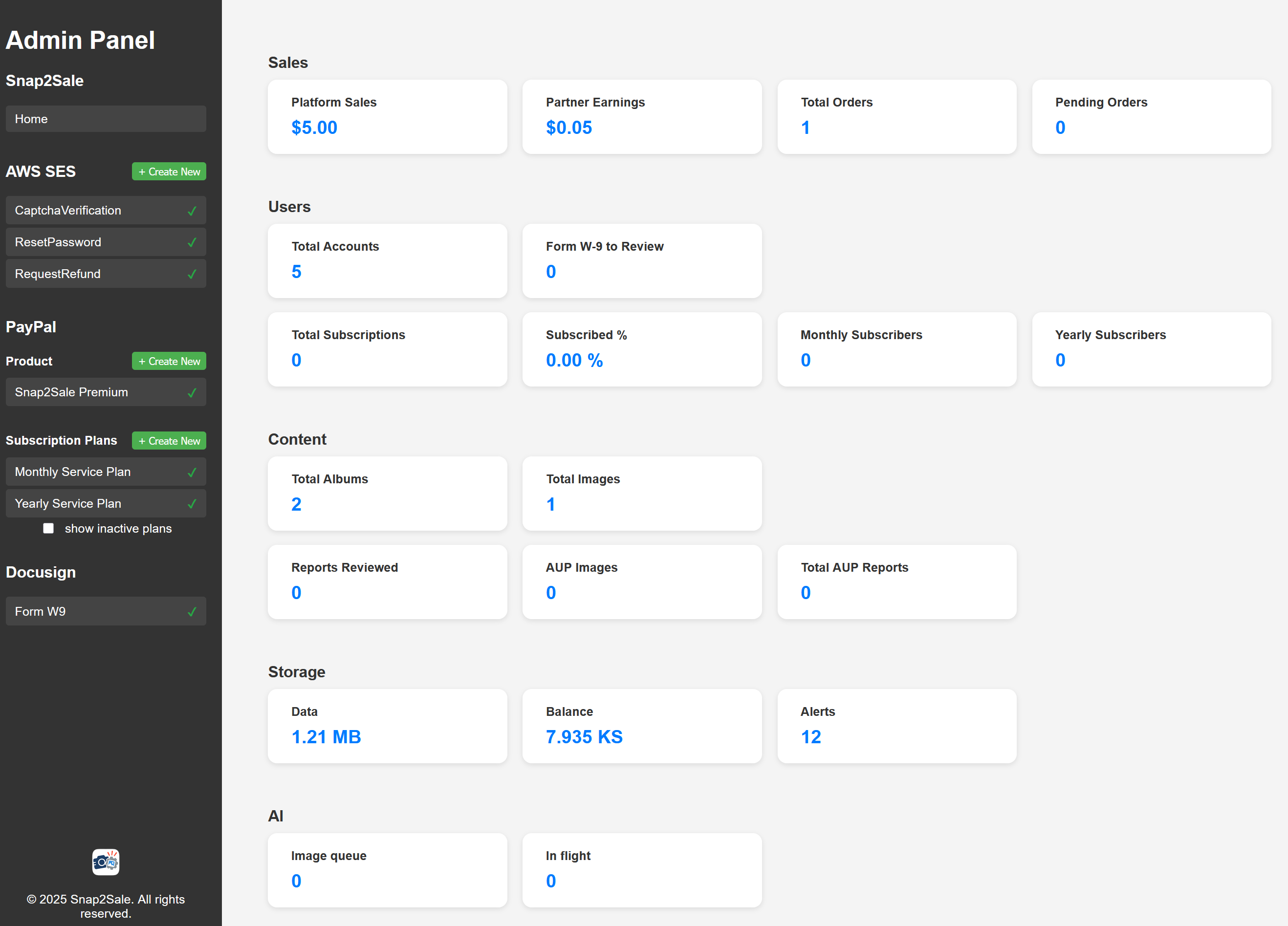The image size is (1288, 926).
Task: Click the Yearly Subscribers card
Action: click(x=1151, y=349)
